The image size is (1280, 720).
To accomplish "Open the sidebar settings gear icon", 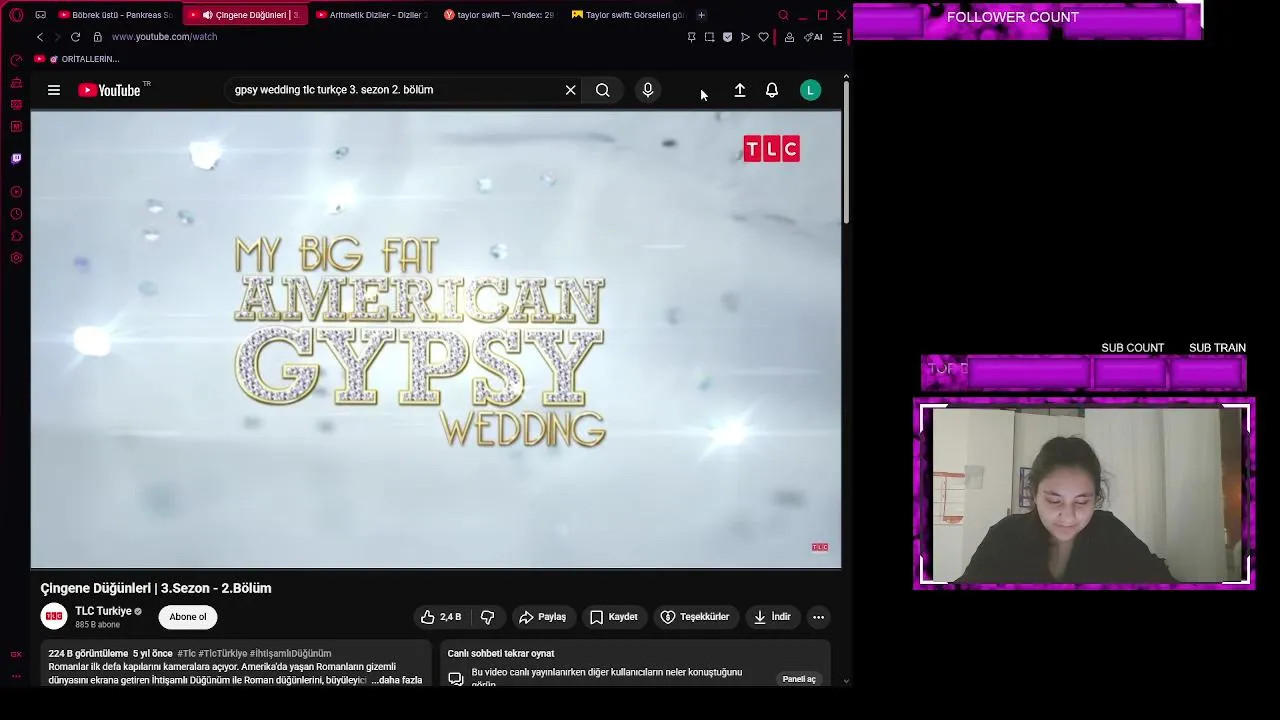I will coord(16,258).
